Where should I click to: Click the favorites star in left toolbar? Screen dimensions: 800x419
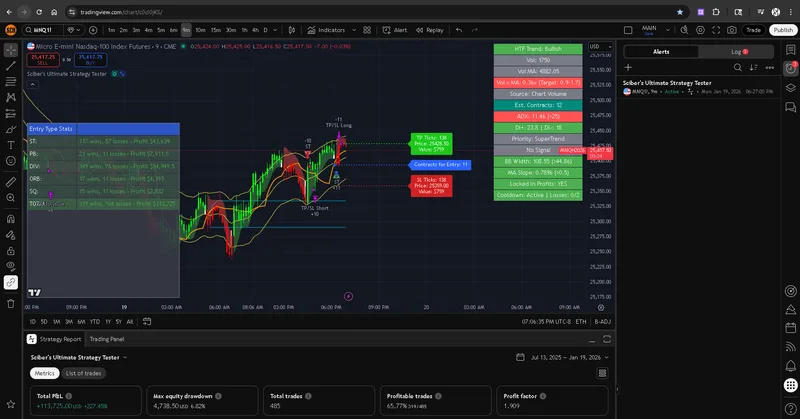(11, 404)
